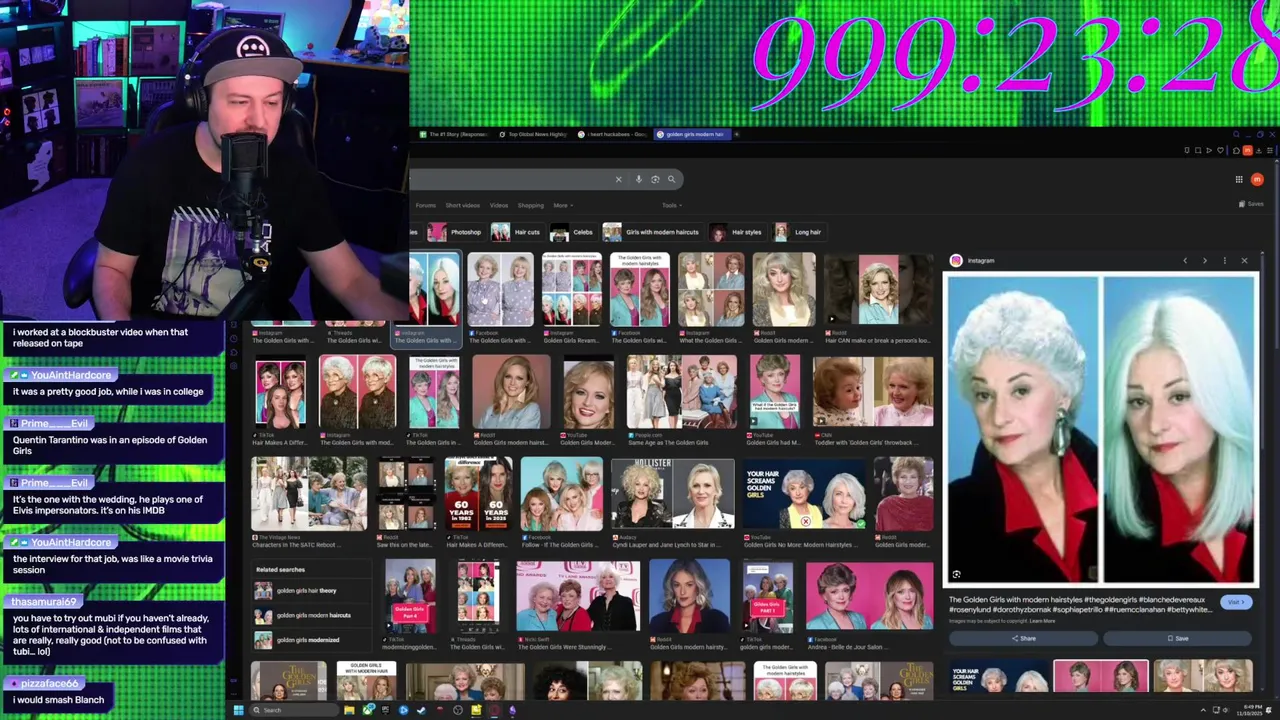Select the Photoshop filter chip
The image size is (1280, 720).
click(x=456, y=232)
